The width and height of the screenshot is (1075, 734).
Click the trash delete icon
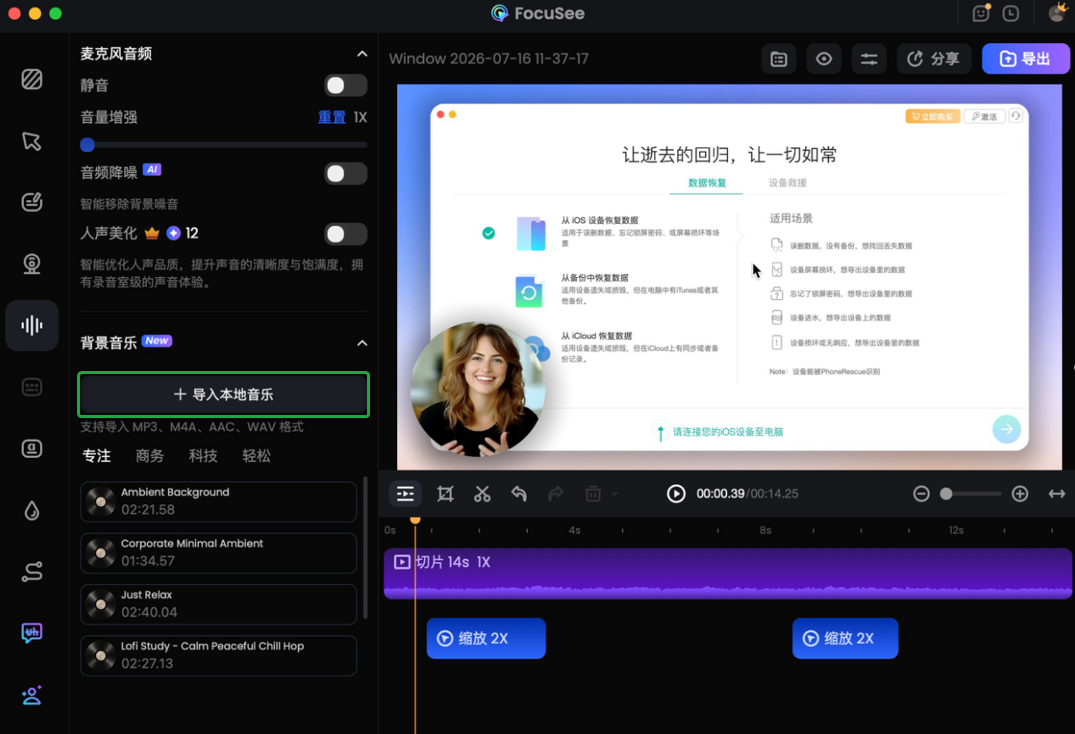593,493
